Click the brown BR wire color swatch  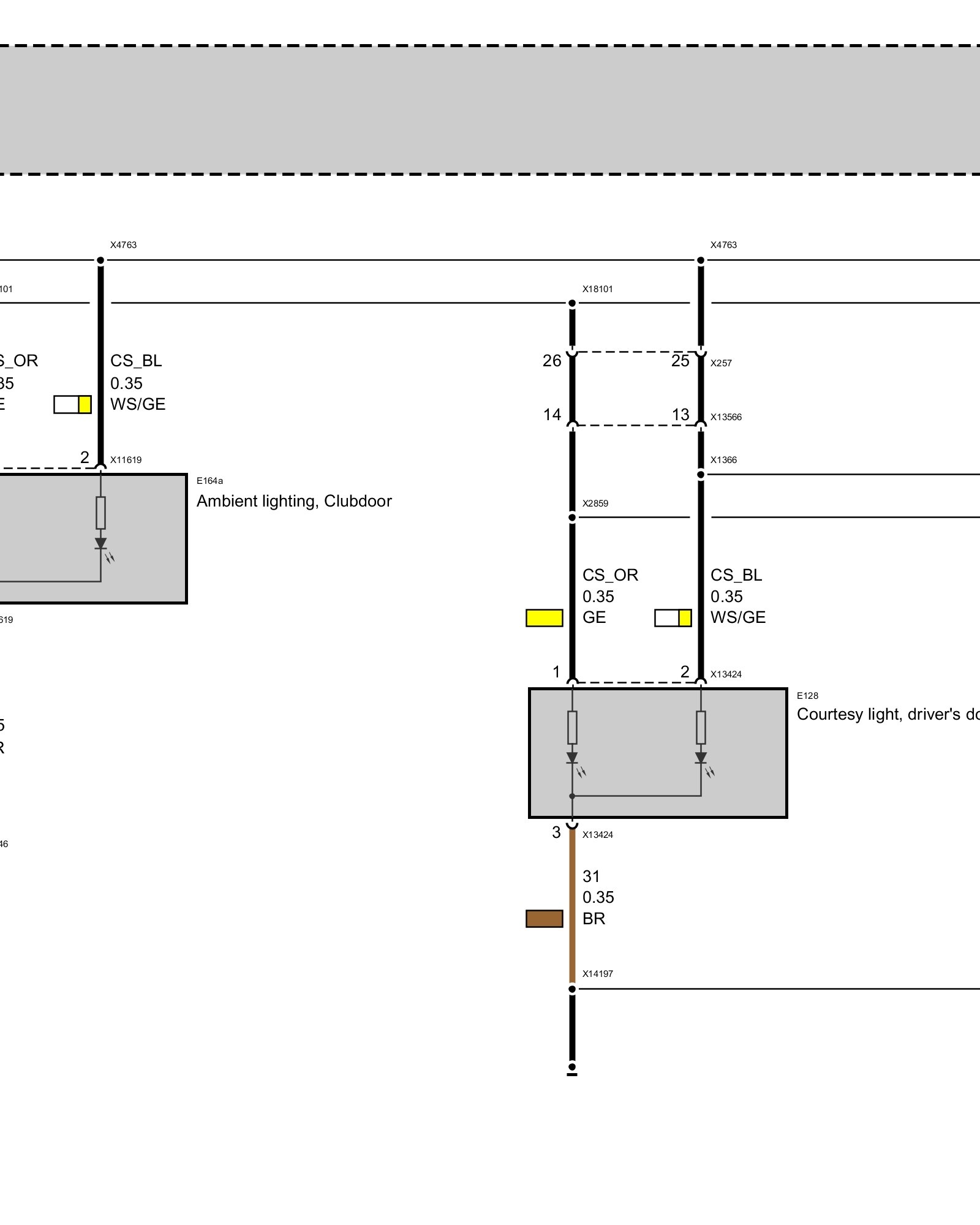coord(545,919)
